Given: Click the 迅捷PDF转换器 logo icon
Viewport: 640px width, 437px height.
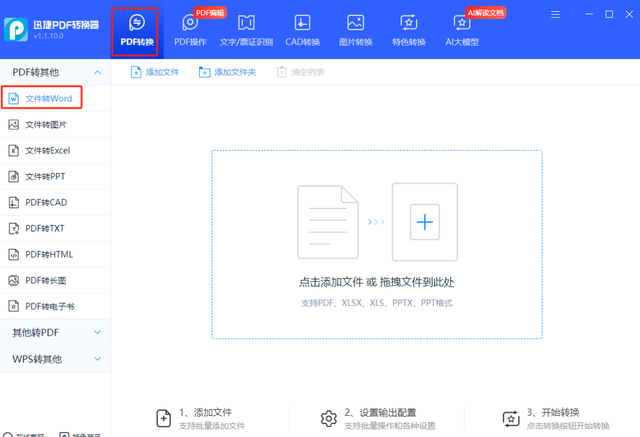Looking at the screenshot, I should (x=16, y=29).
